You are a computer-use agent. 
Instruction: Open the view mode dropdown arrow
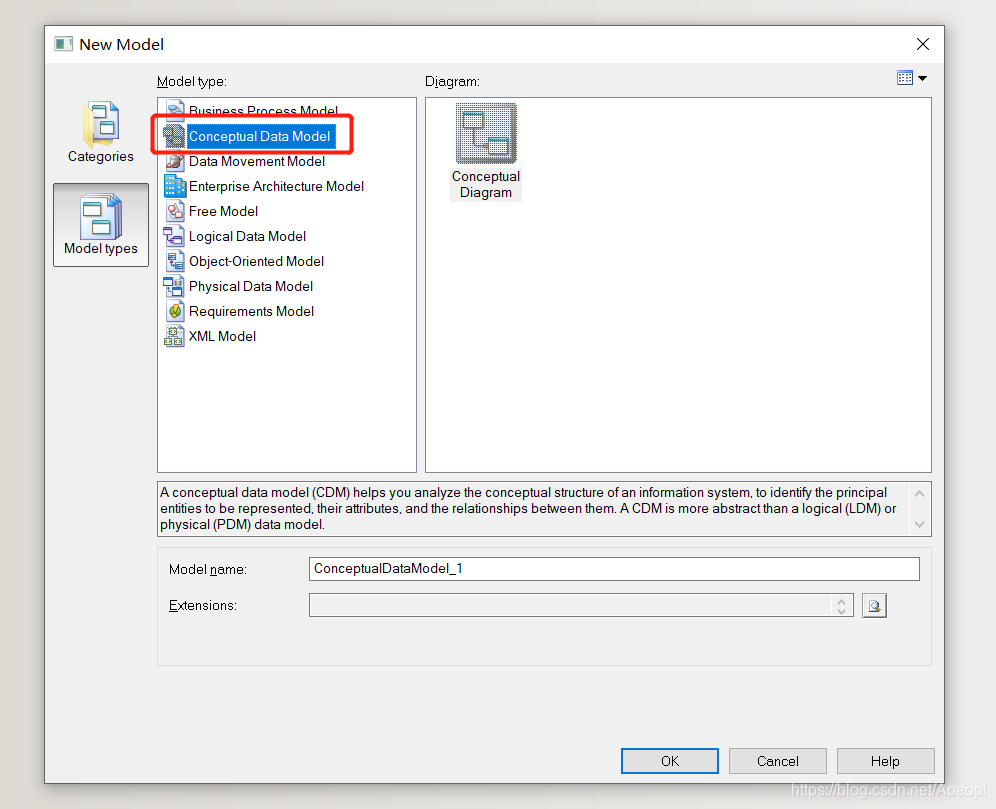pyautogui.click(x=923, y=78)
